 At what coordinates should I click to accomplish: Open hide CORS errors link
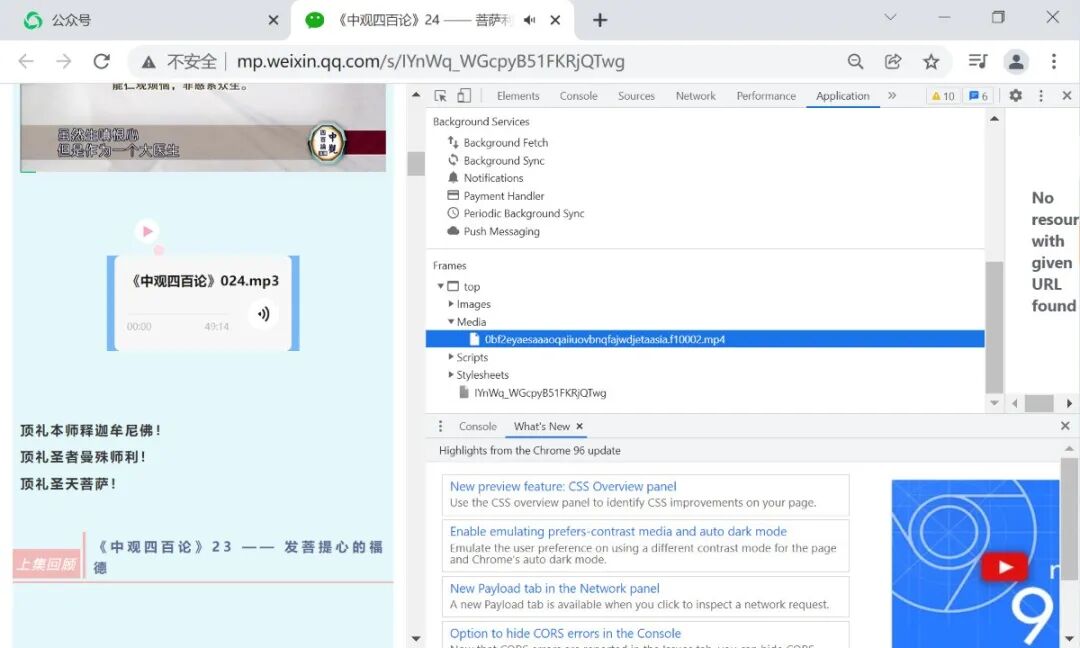(565, 633)
